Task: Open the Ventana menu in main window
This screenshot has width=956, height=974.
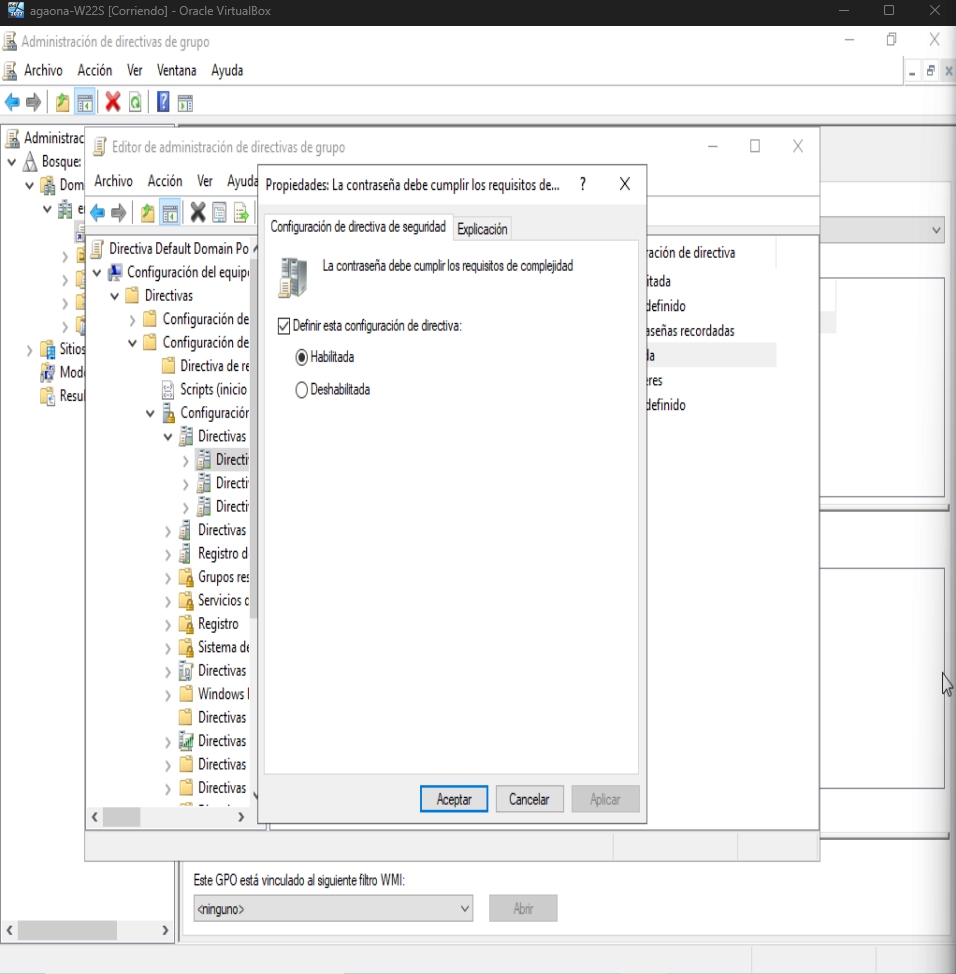Action: [176, 70]
